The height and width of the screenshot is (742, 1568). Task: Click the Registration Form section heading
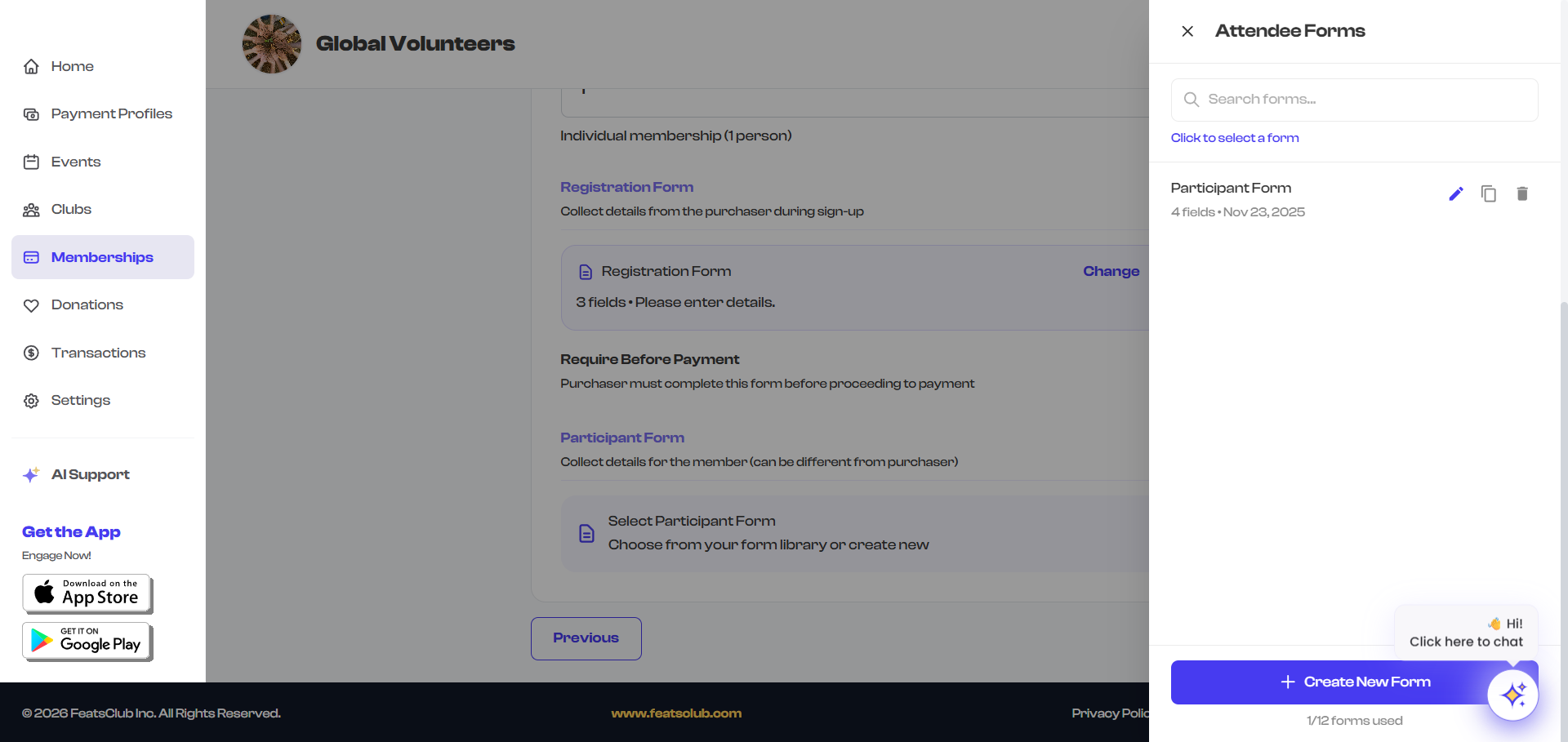[x=627, y=187]
